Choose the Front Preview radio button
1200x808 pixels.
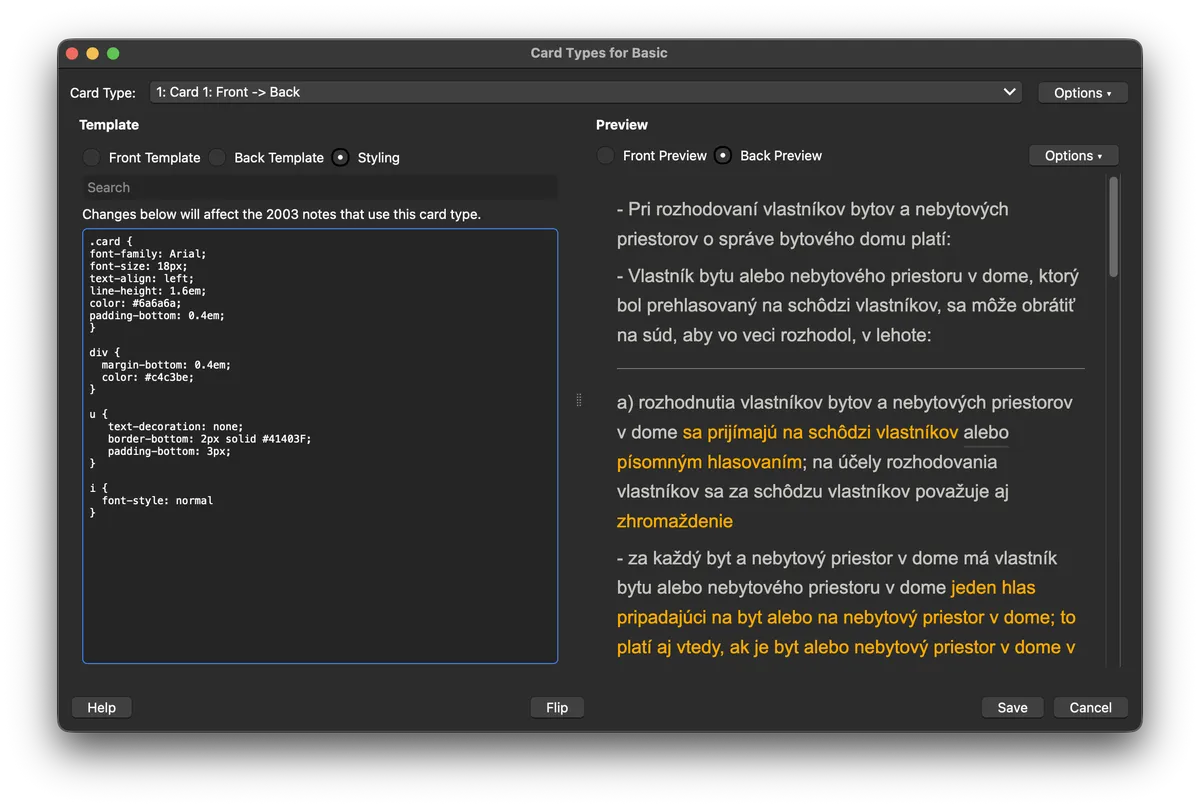point(606,156)
